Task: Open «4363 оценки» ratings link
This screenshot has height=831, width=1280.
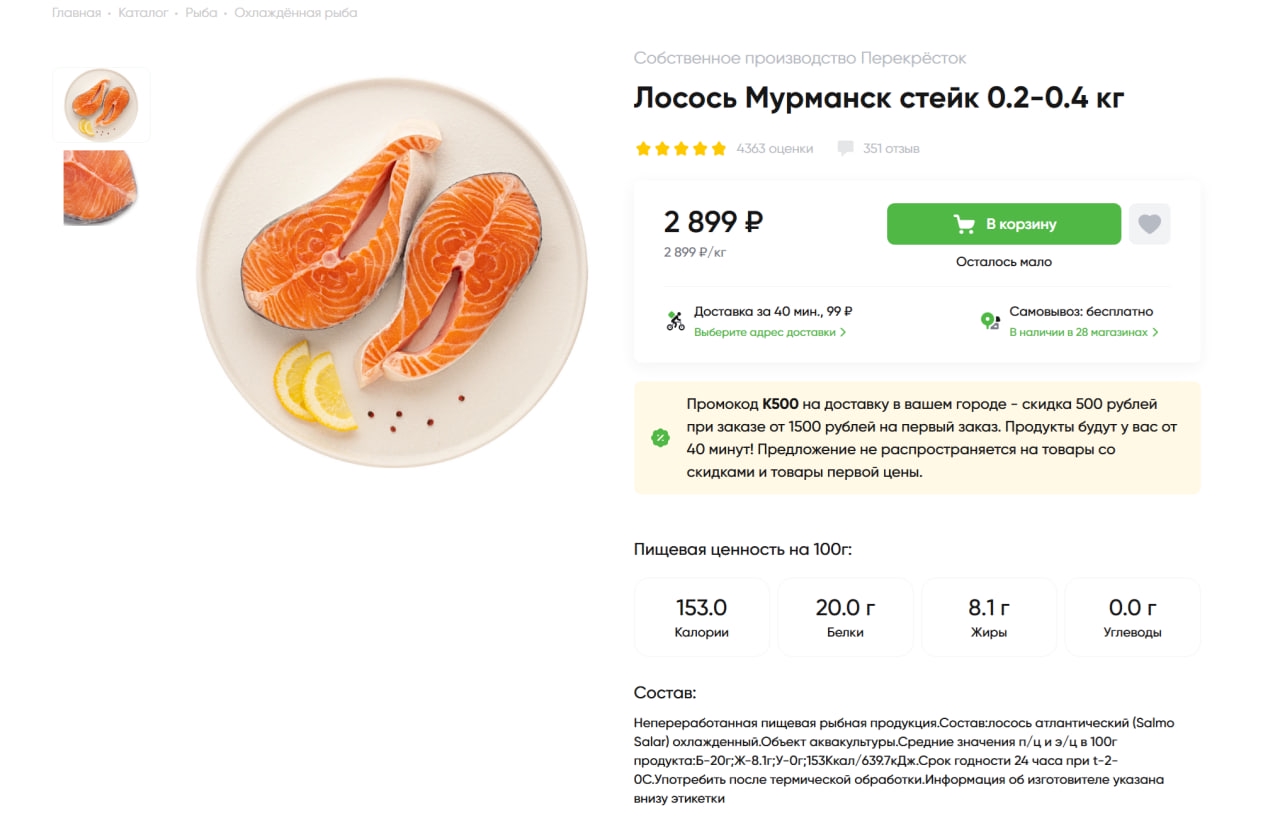Action: [x=774, y=149]
